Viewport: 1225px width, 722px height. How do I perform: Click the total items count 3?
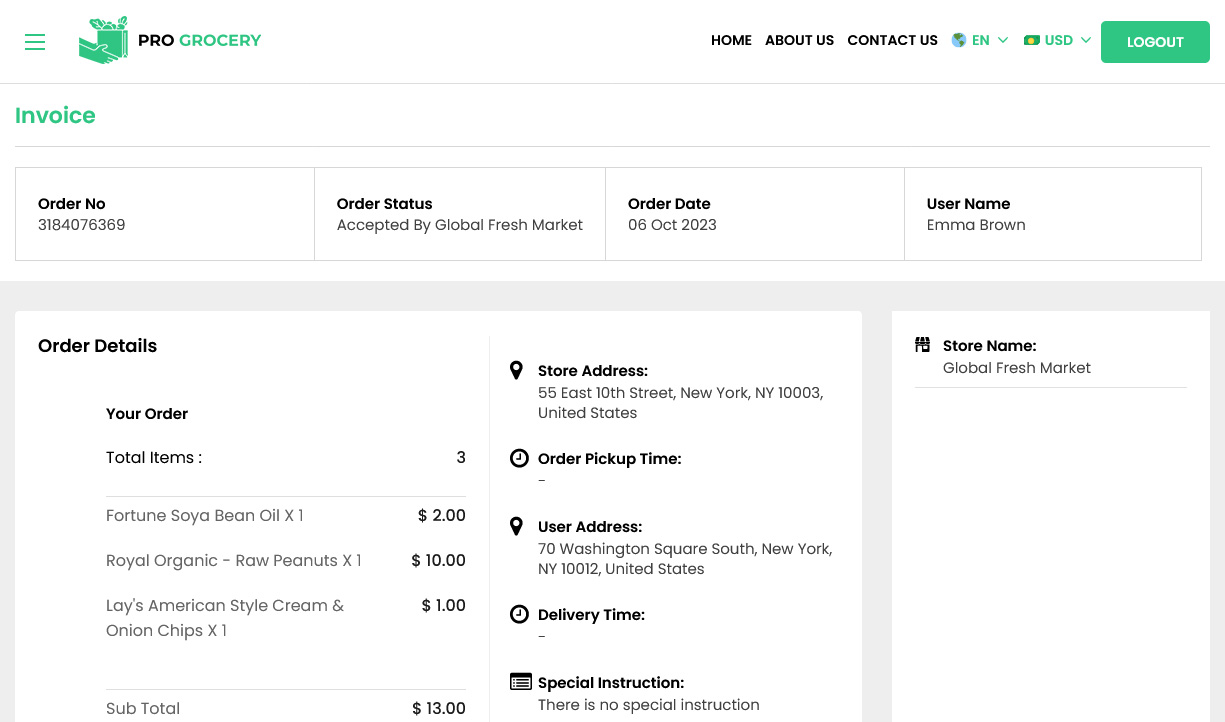(461, 458)
